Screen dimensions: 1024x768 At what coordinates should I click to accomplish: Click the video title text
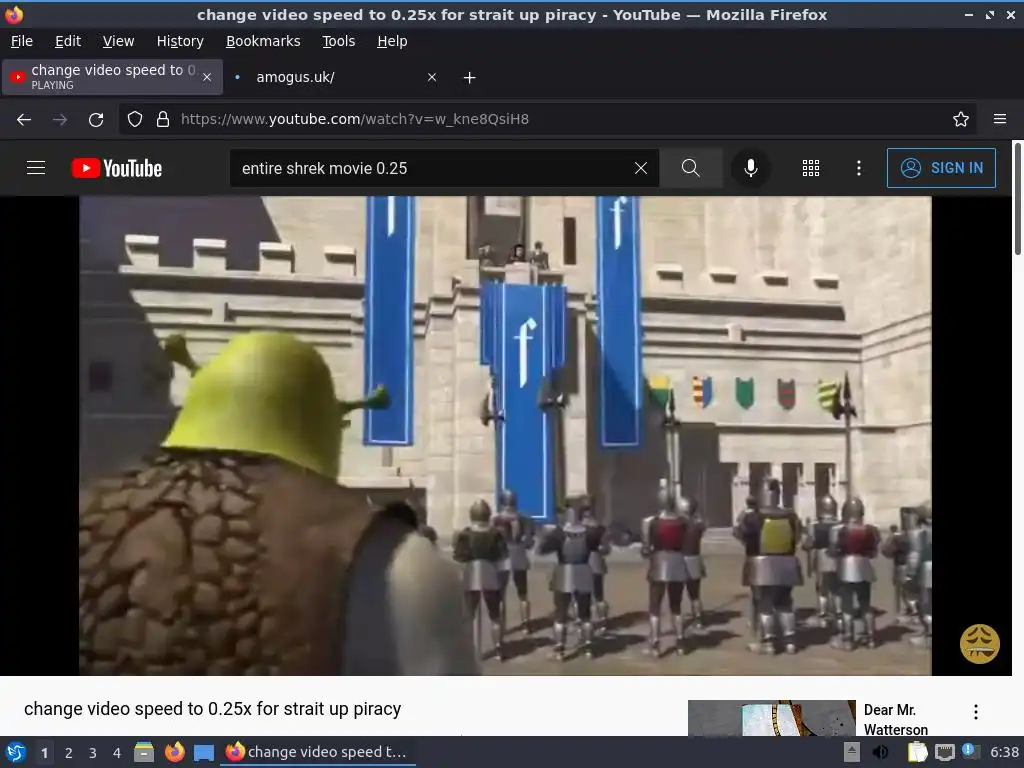[213, 709]
